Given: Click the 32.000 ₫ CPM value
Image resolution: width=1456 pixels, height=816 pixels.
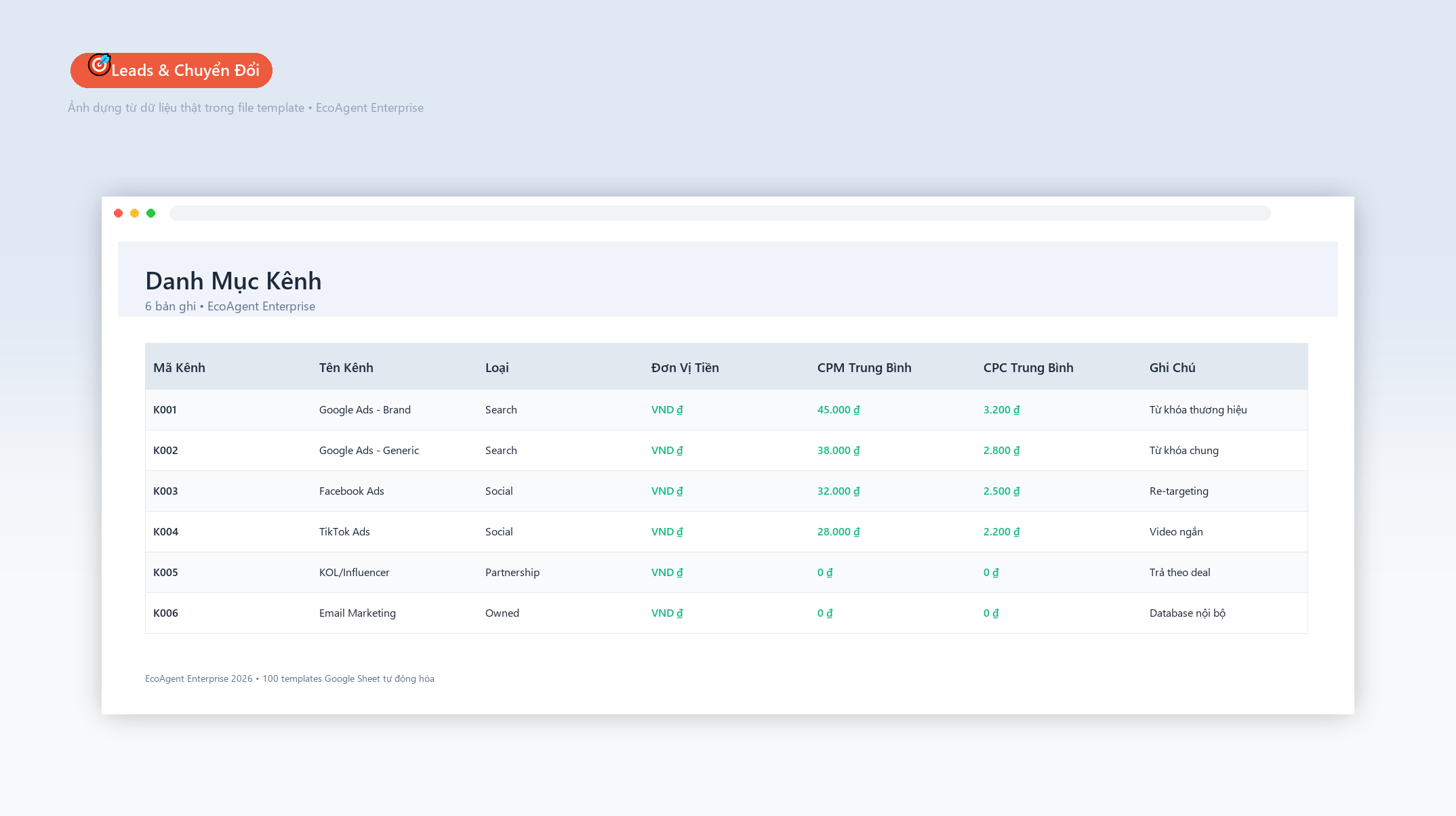Looking at the screenshot, I should [x=838, y=491].
